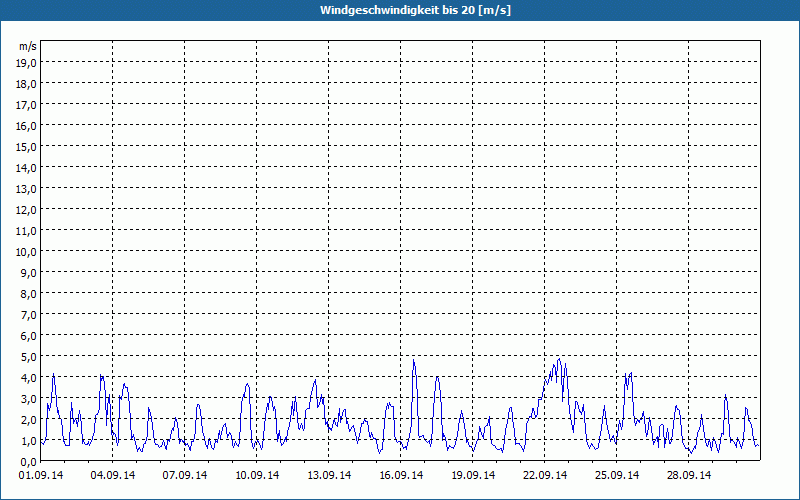
Task: Click the y-axis label 18,0
Action: coord(27,84)
